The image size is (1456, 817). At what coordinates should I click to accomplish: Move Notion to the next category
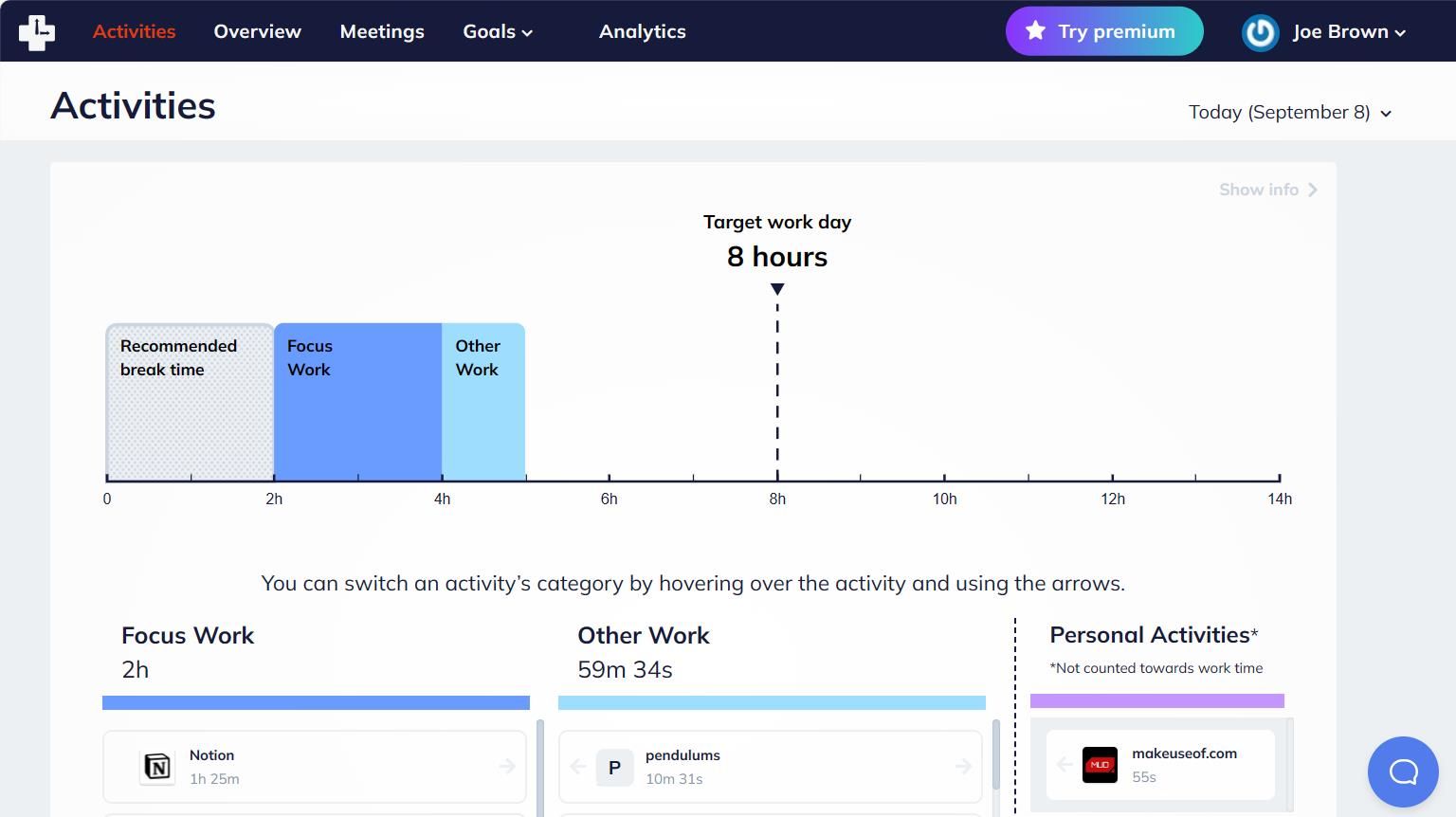tap(506, 766)
